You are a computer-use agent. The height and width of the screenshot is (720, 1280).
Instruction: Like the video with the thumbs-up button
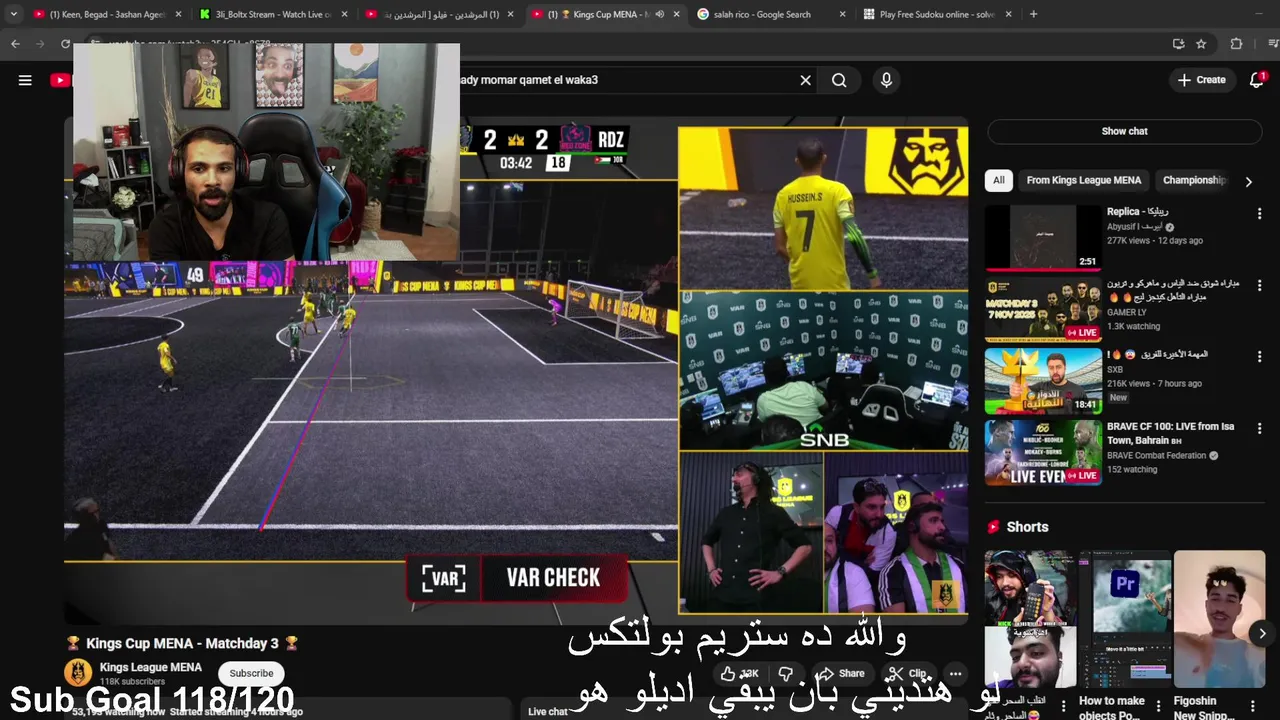coord(740,674)
